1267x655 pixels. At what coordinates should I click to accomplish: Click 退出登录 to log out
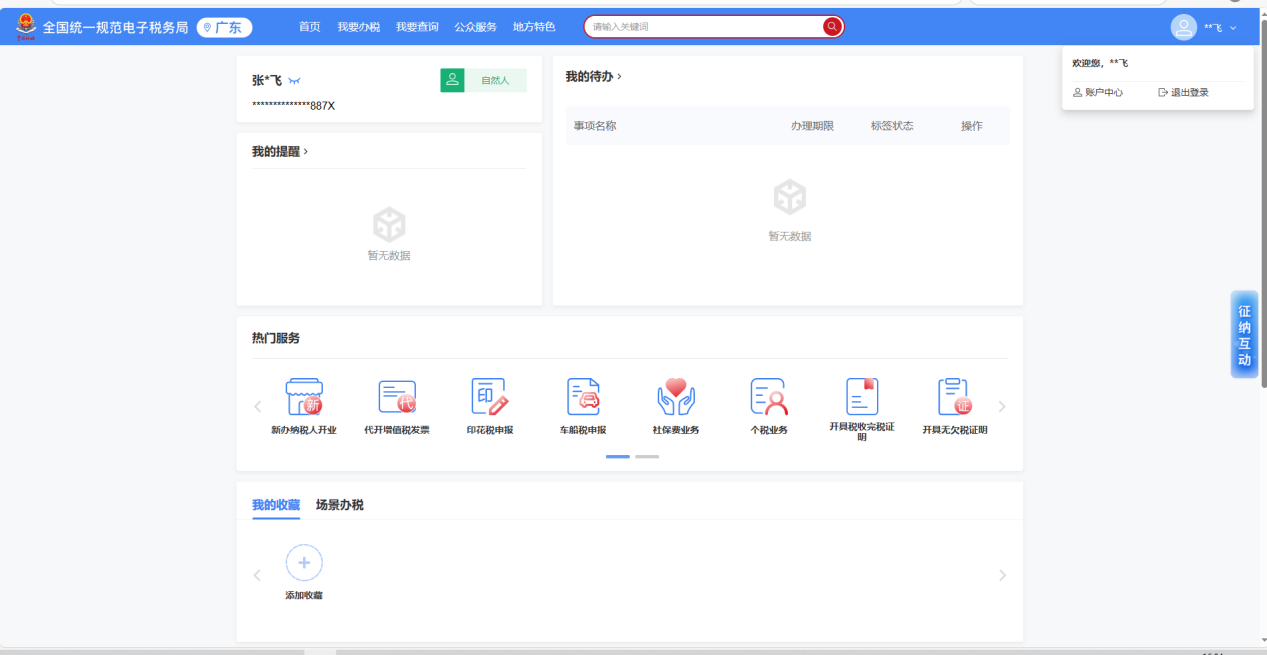(1184, 93)
